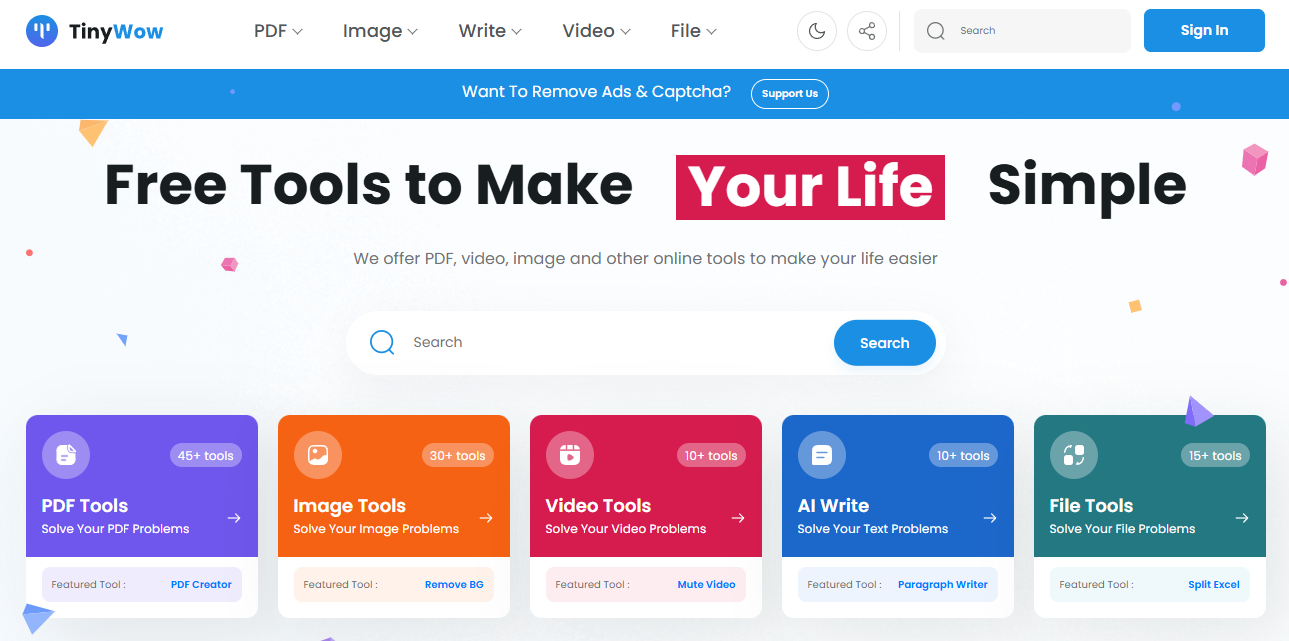Image resolution: width=1289 pixels, height=641 pixels.
Task: Open AI Write via its arrow
Action: pos(990,518)
